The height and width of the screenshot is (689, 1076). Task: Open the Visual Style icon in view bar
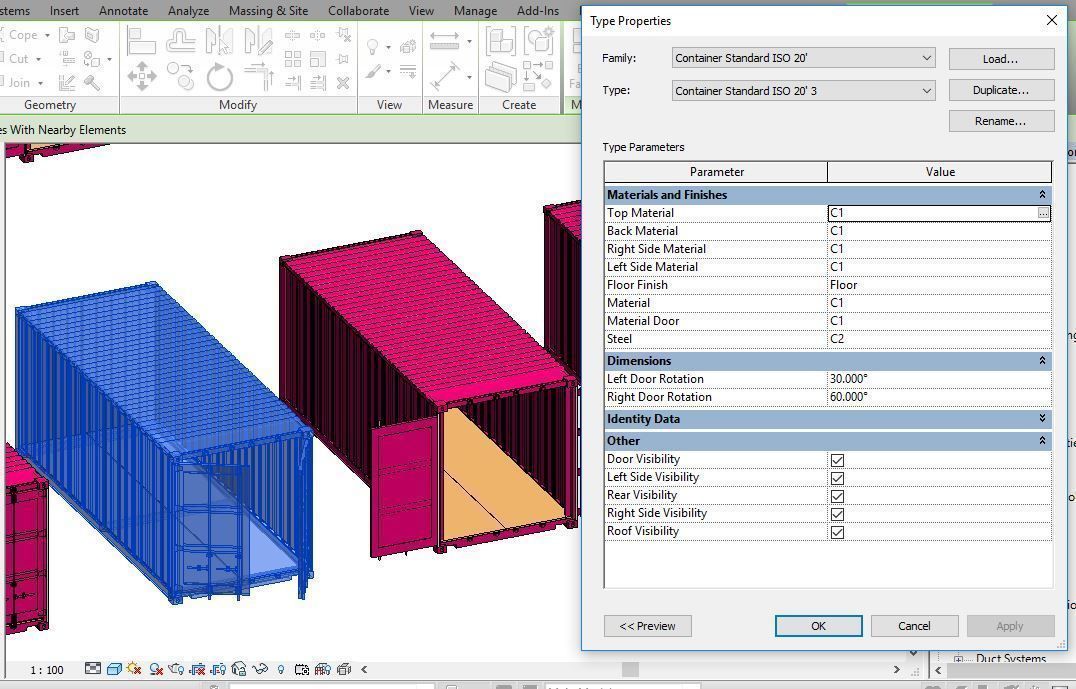(114, 669)
